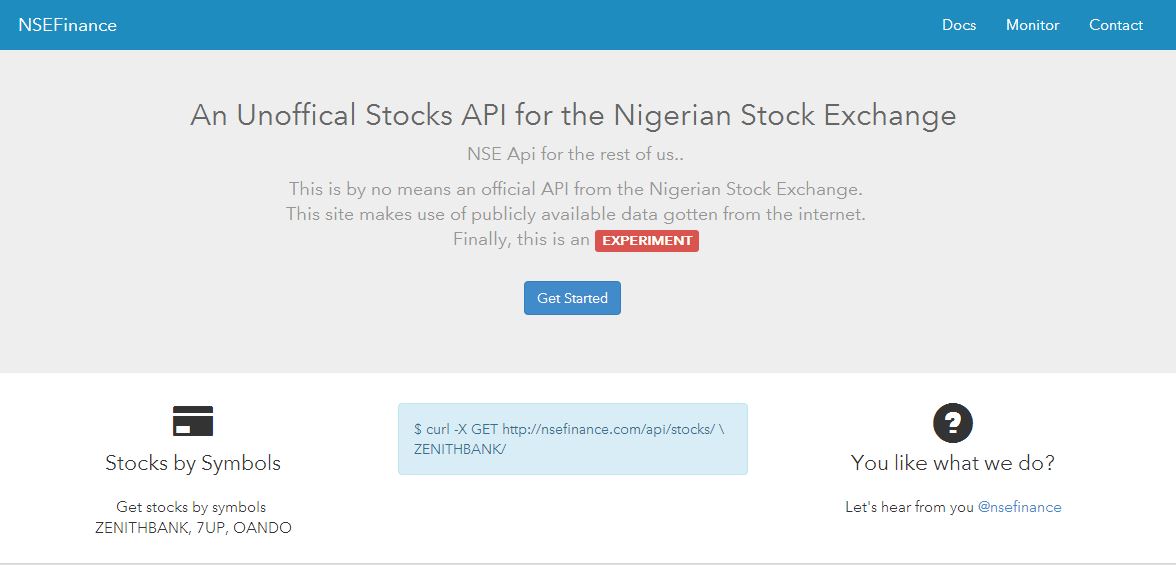The image size is (1176, 565).
Task: Open the @nsefinance Twitter link
Action: pyautogui.click(x=1019, y=507)
